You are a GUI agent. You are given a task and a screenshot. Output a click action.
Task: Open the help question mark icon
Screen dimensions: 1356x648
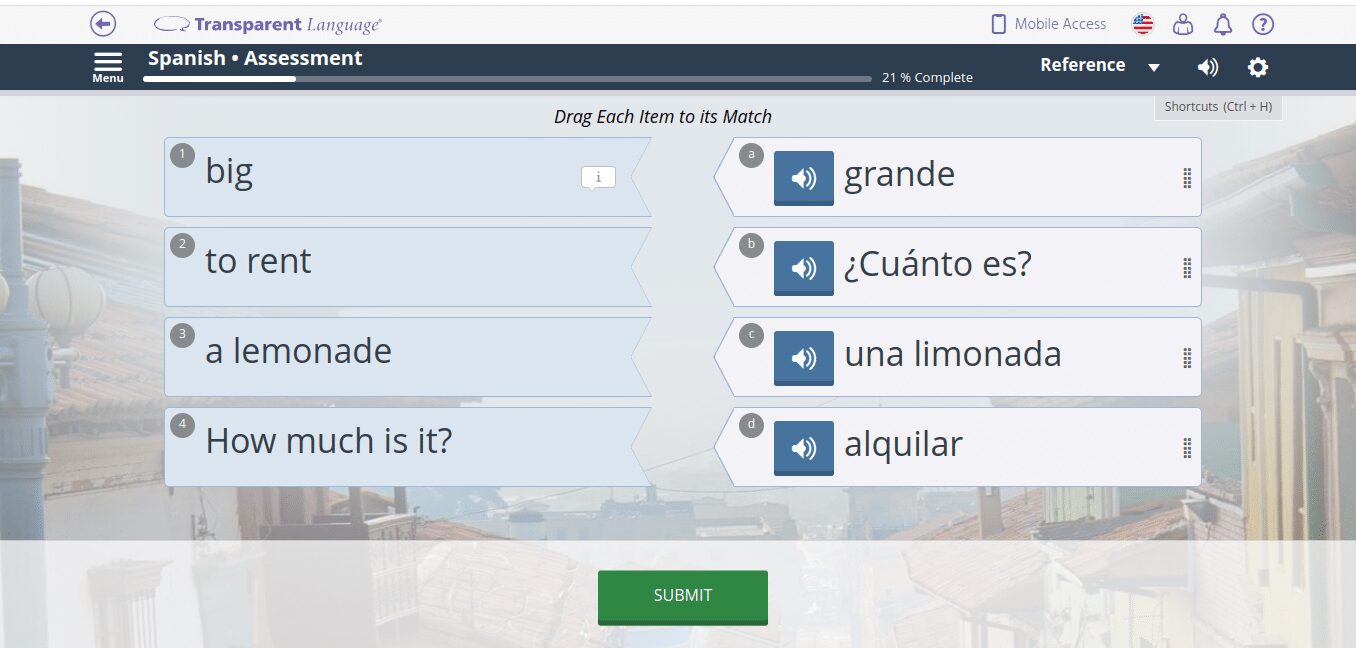coord(1263,25)
